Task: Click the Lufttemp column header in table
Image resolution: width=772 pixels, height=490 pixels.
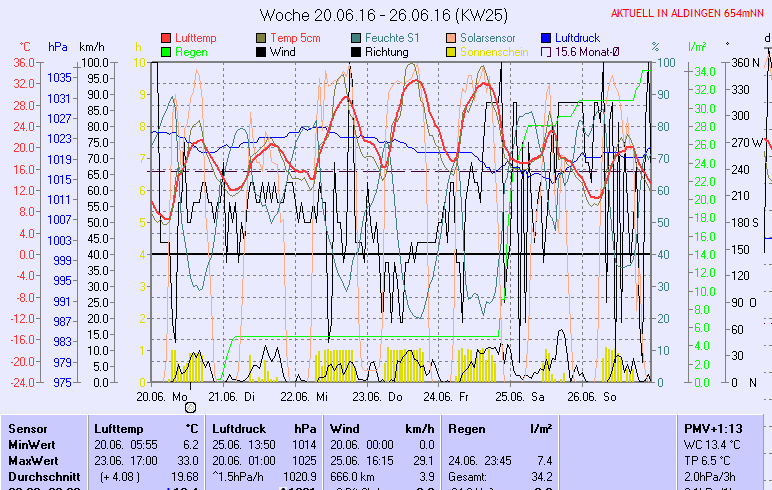Action: 117,428
